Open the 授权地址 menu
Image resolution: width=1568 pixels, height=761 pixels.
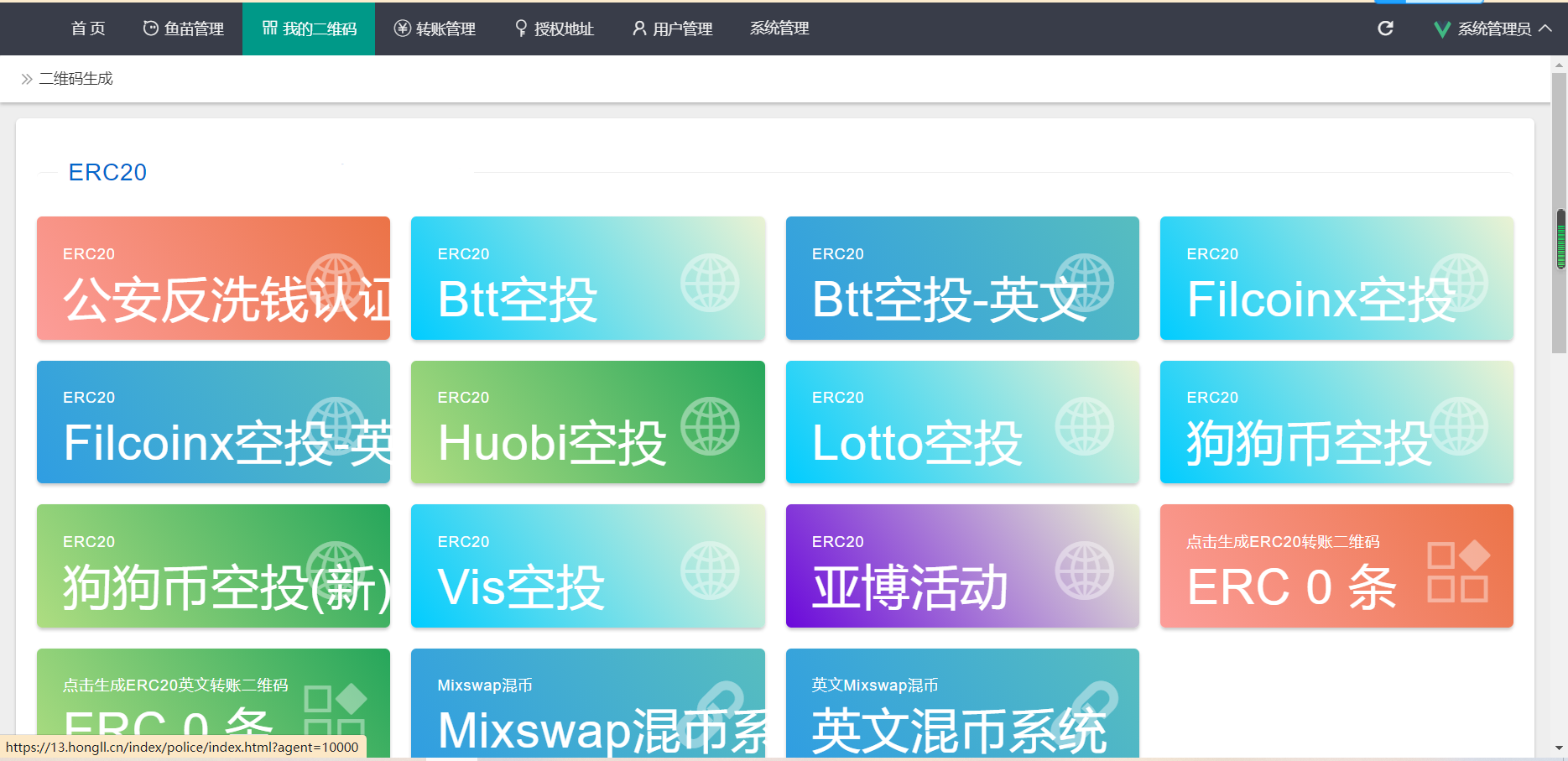coord(554,29)
